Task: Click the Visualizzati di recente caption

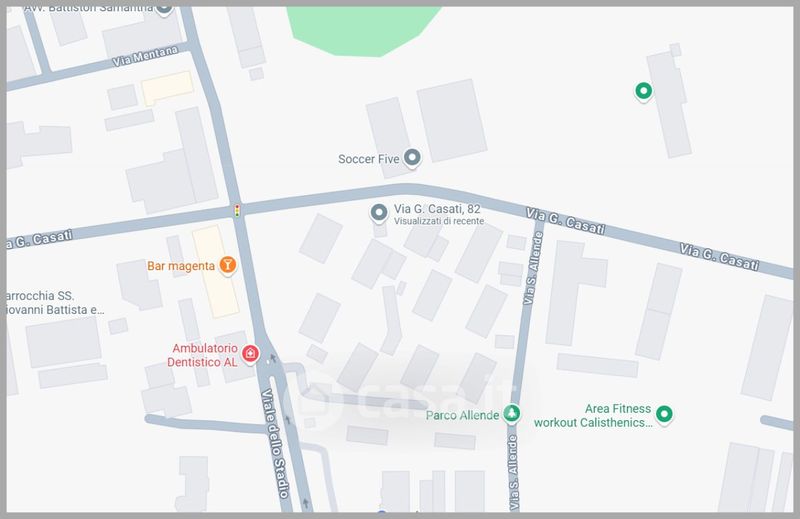Action: tap(439, 221)
